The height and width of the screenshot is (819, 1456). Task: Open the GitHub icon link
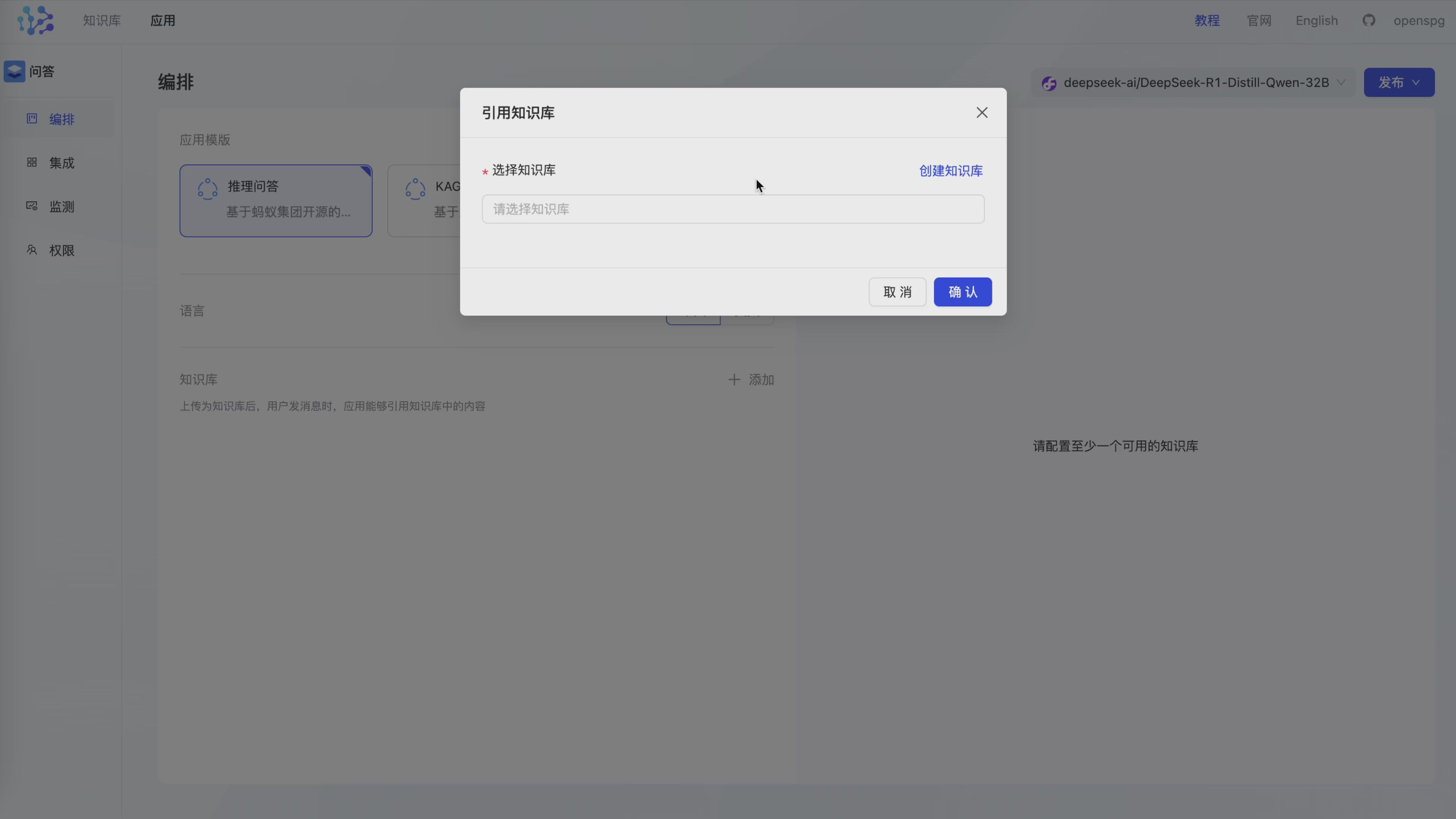1368,20
